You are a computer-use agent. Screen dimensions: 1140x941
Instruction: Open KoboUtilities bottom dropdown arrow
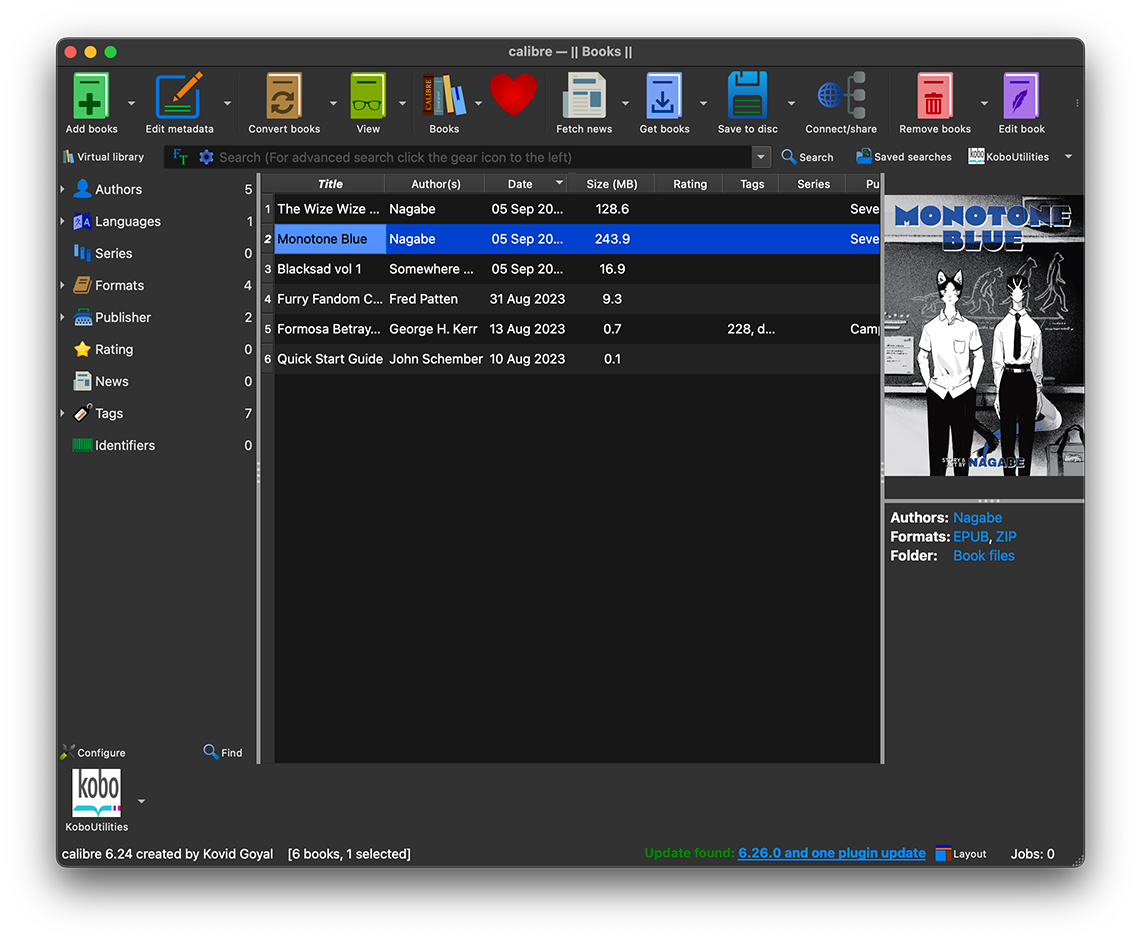(142, 801)
